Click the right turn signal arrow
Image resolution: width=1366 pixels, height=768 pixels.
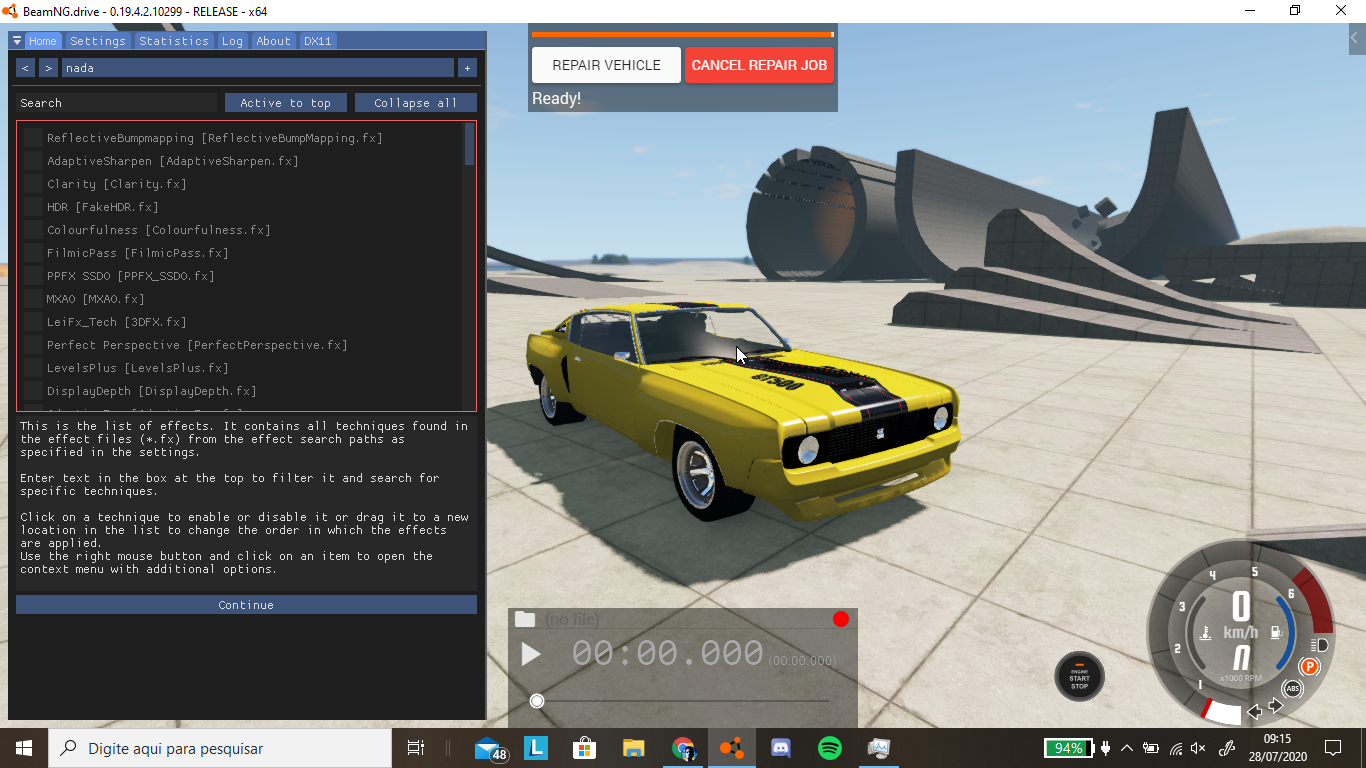click(1275, 707)
